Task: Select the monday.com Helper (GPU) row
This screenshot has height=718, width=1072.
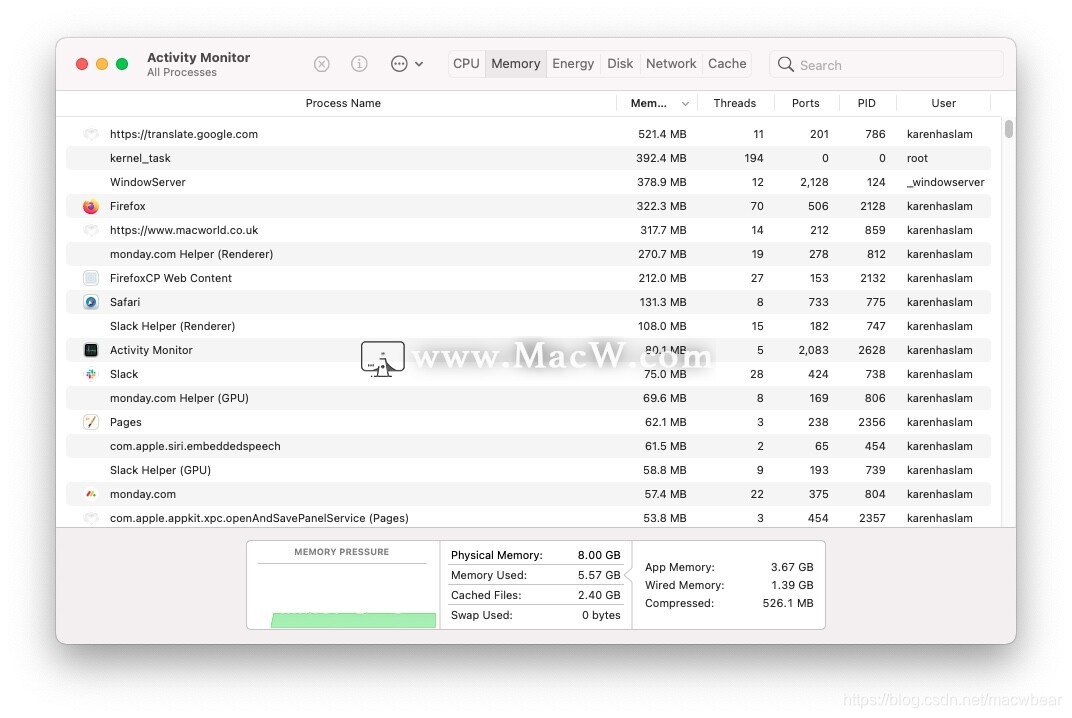Action: click(528, 398)
